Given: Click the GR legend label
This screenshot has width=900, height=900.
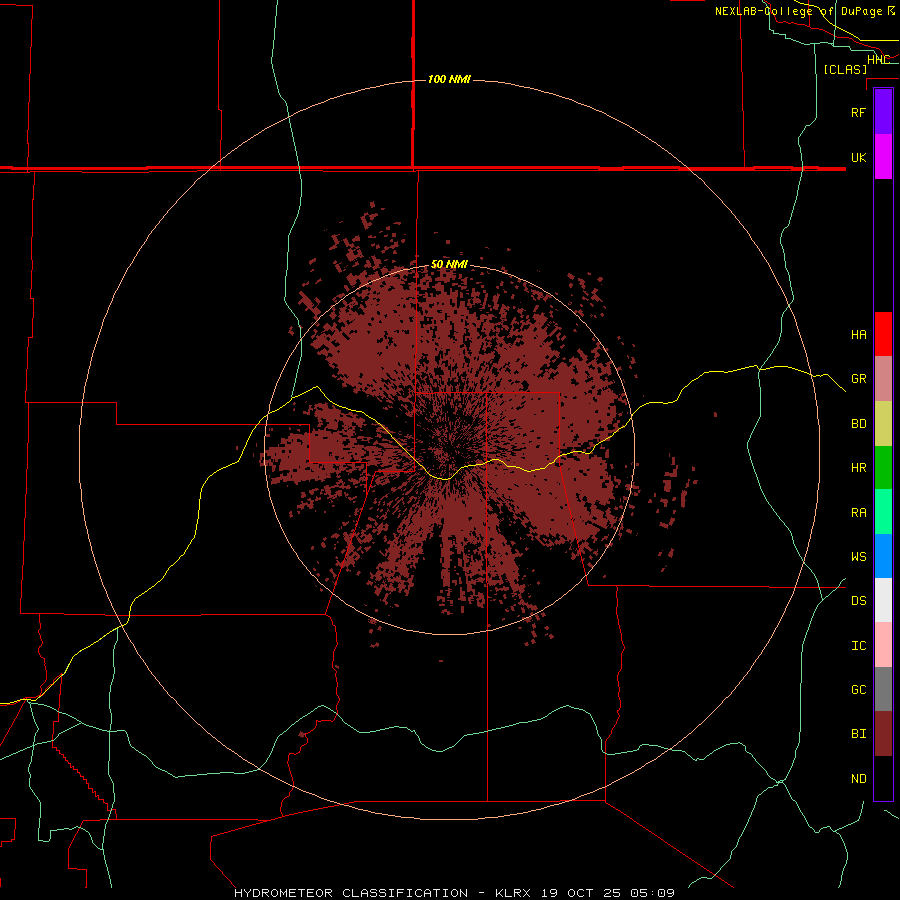Looking at the screenshot, I should 858,379.
